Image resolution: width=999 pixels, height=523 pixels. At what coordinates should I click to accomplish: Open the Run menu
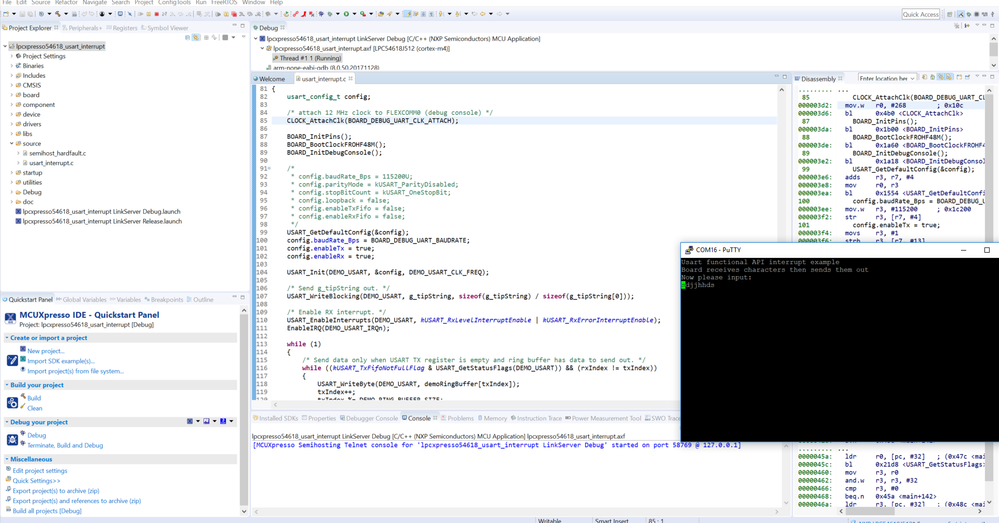coord(201,3)
